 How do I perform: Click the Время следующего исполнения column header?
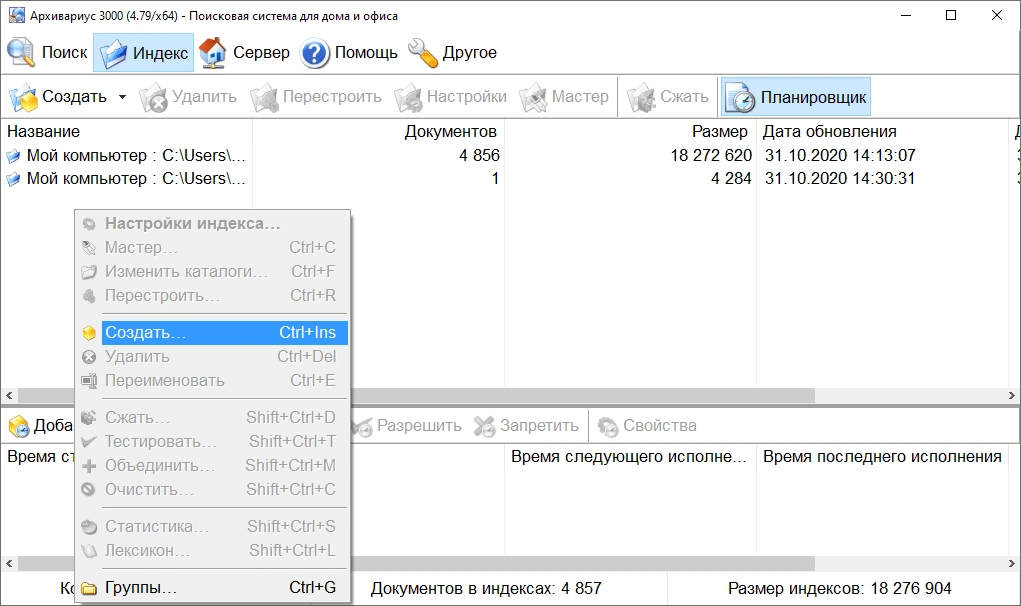coord(630,457)
